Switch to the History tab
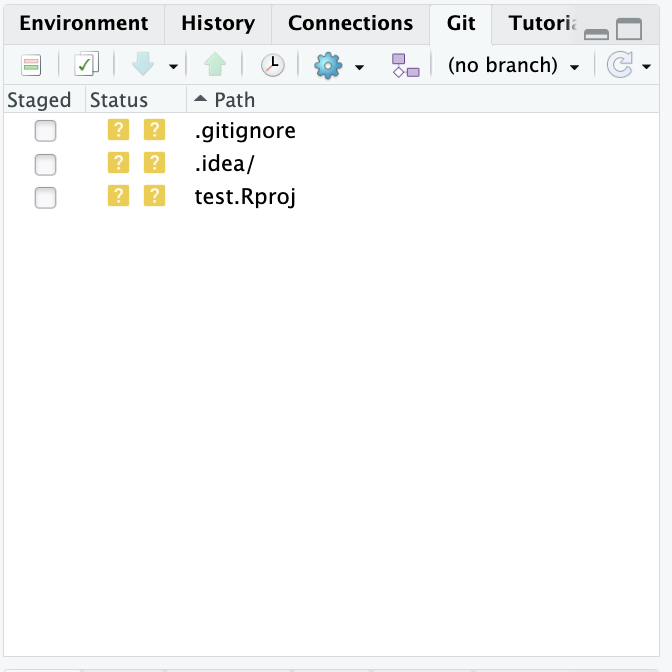This screenshot has width=672, height=672. [218, 23]
